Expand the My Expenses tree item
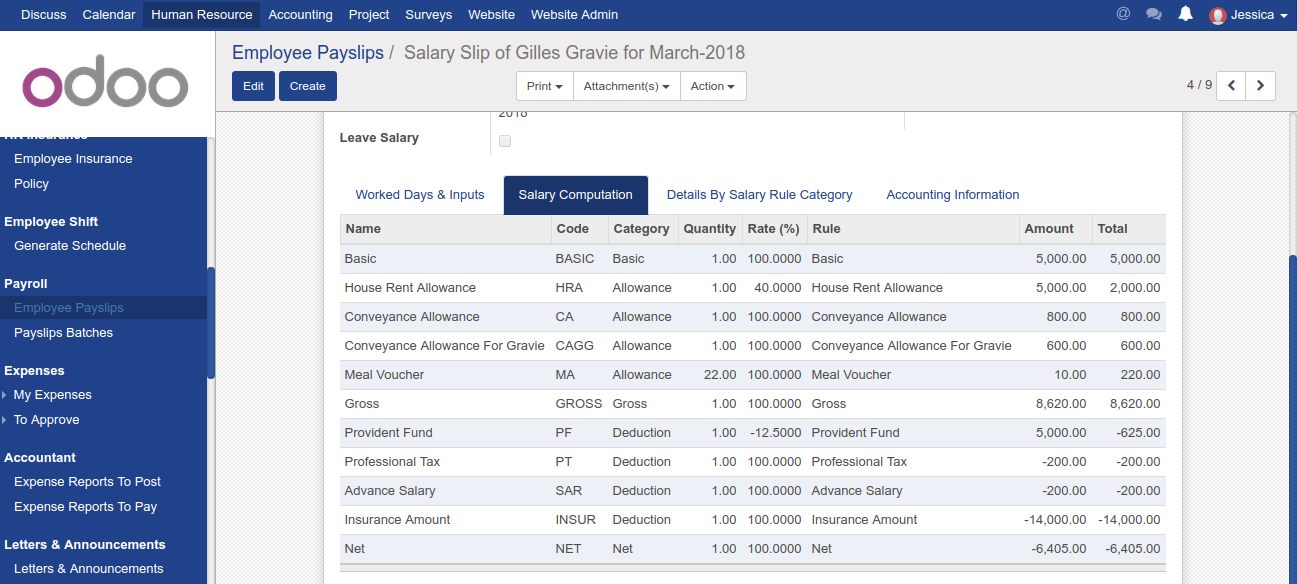 point(5,395)
